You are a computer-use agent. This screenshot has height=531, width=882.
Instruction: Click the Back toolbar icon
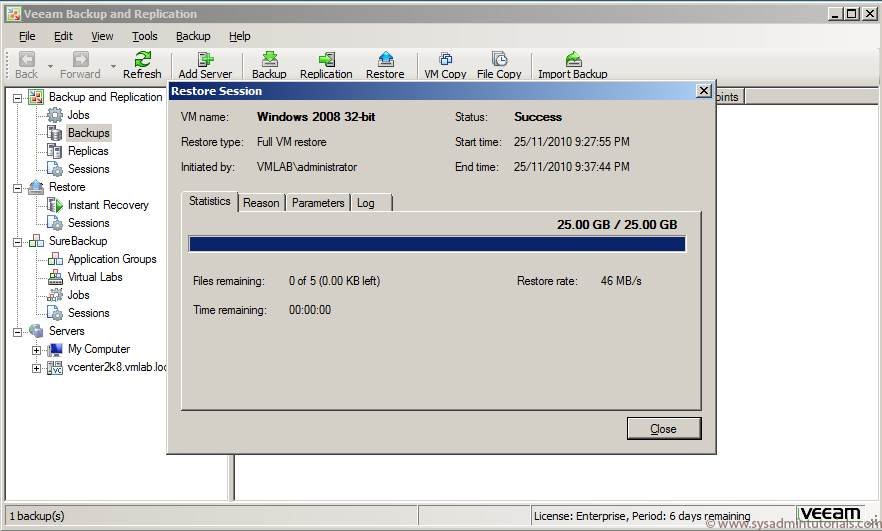point(26,59)
